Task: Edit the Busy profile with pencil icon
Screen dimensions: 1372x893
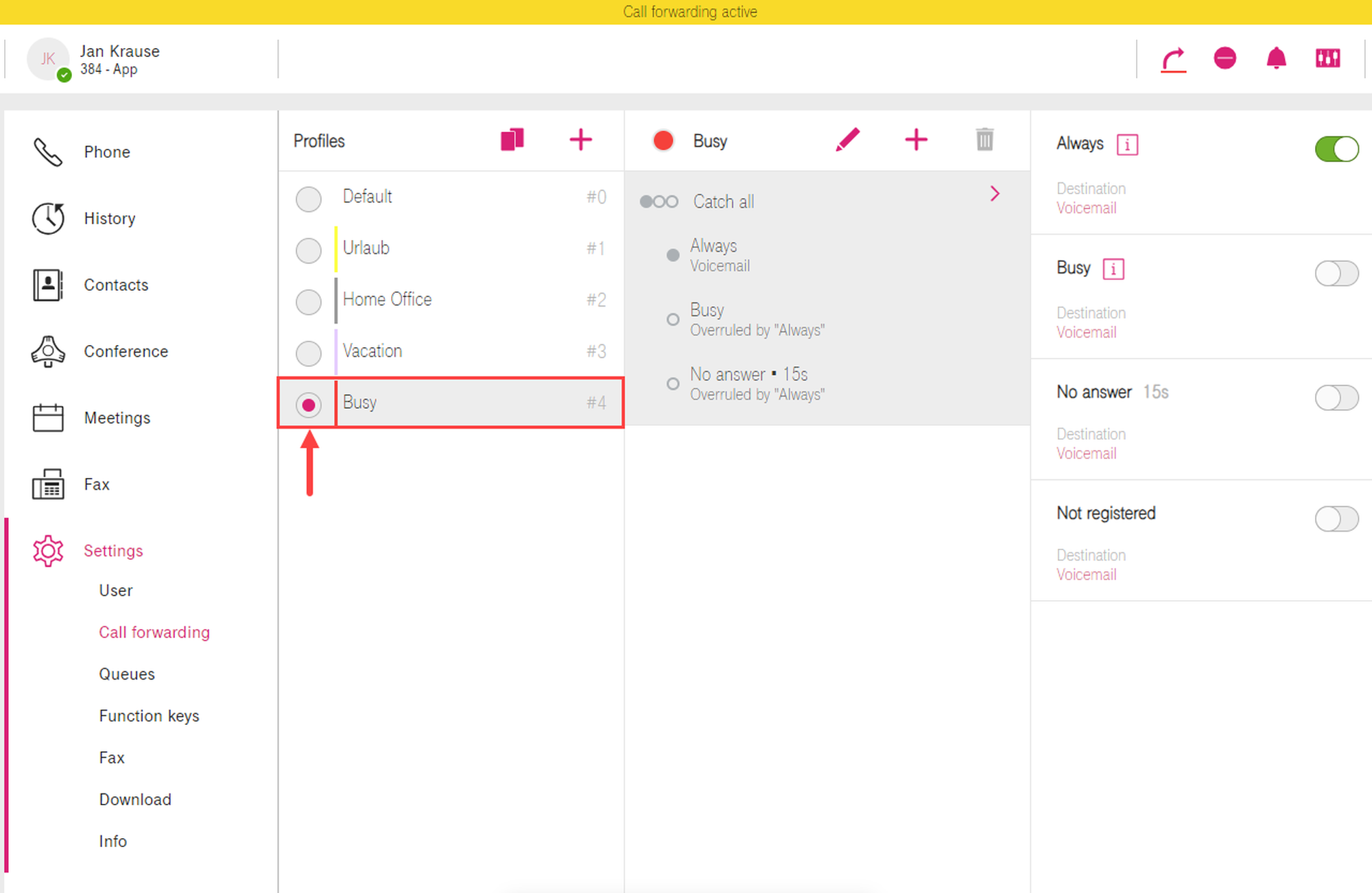Action: pos(848,140)
